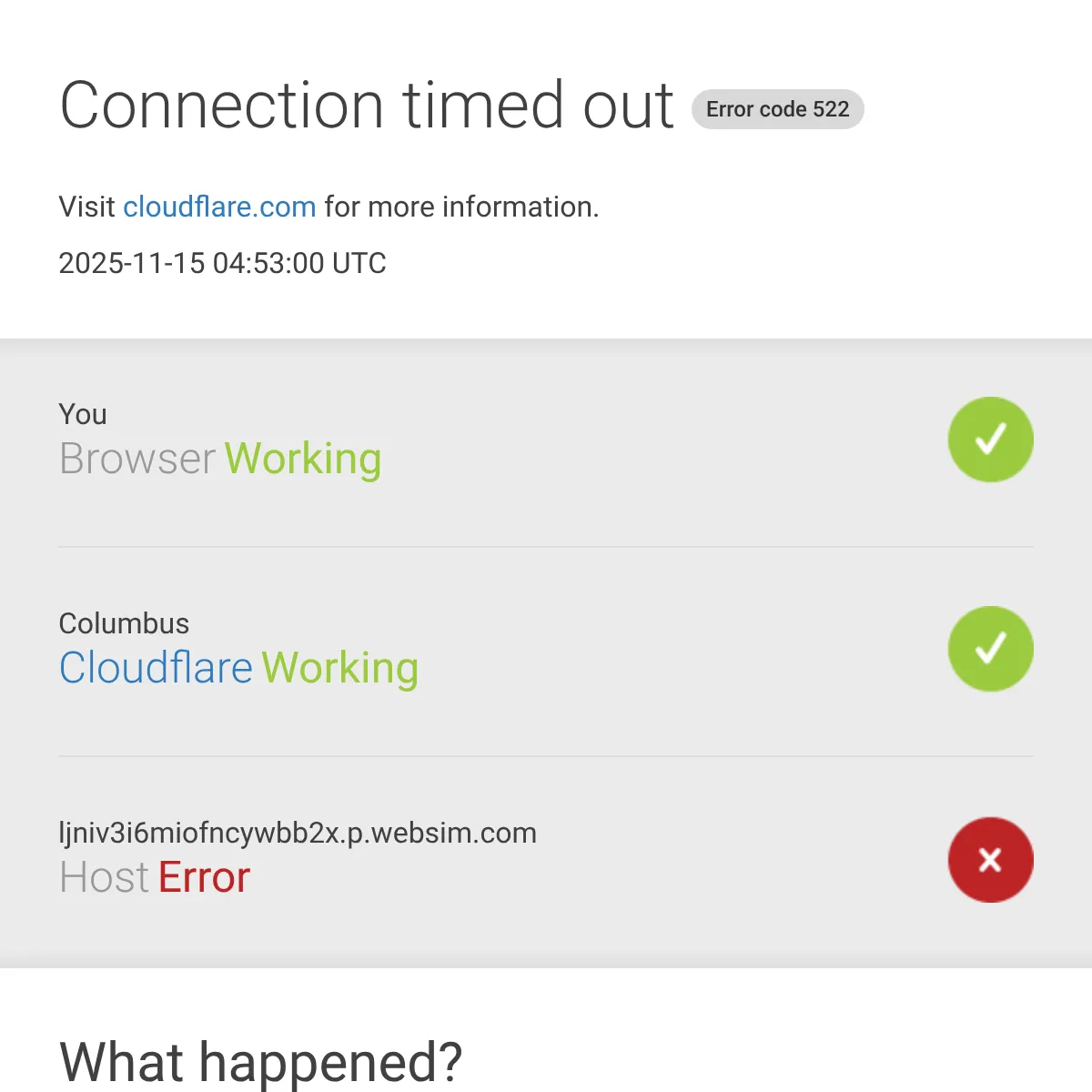Click the "for more information." text

(x=461, y=207)
